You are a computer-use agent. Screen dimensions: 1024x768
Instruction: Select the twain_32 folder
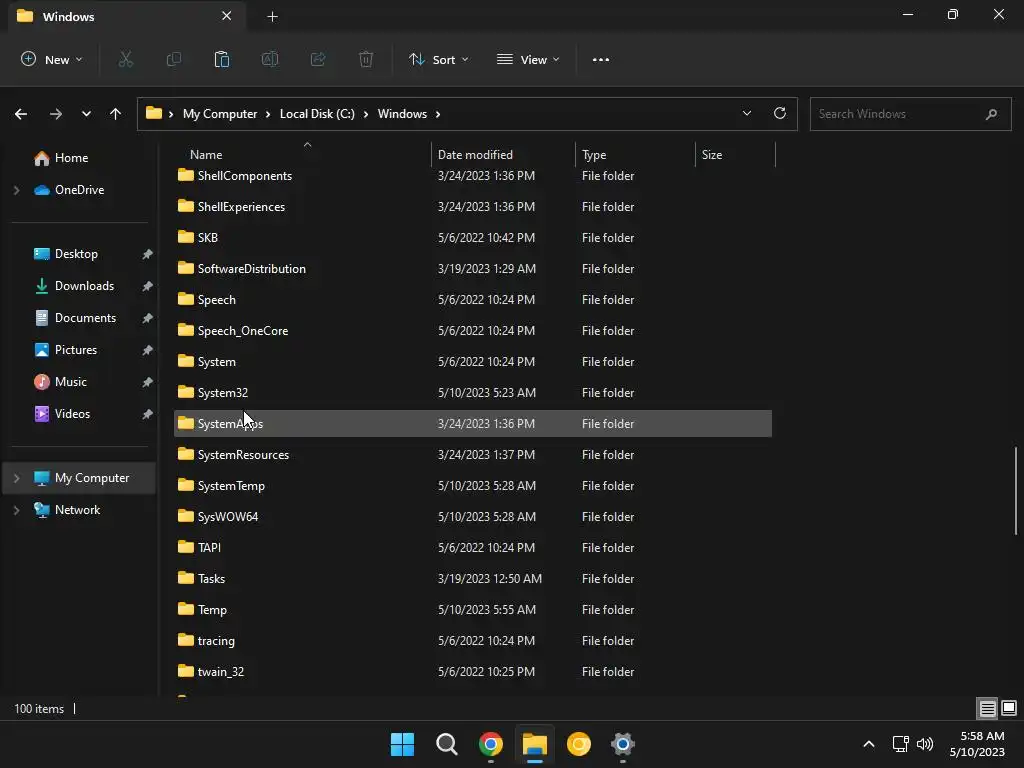pyautogui.click(x=473, y=672)
